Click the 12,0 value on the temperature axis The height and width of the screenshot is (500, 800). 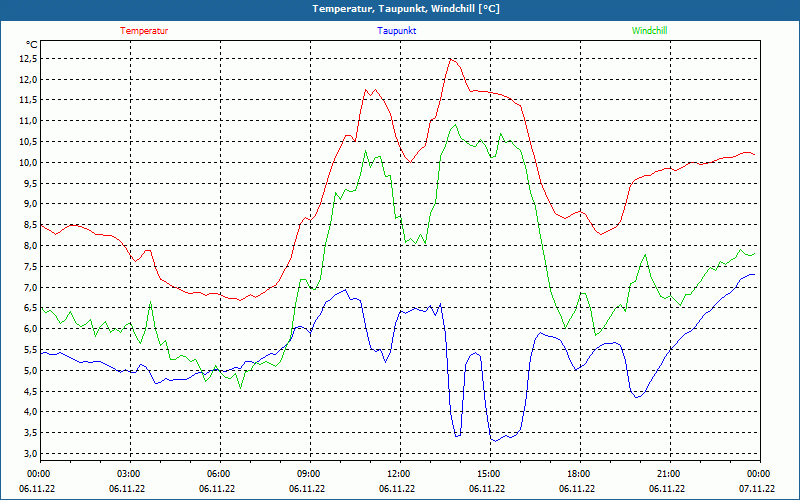pyautogui.click(x=29, y=80)
